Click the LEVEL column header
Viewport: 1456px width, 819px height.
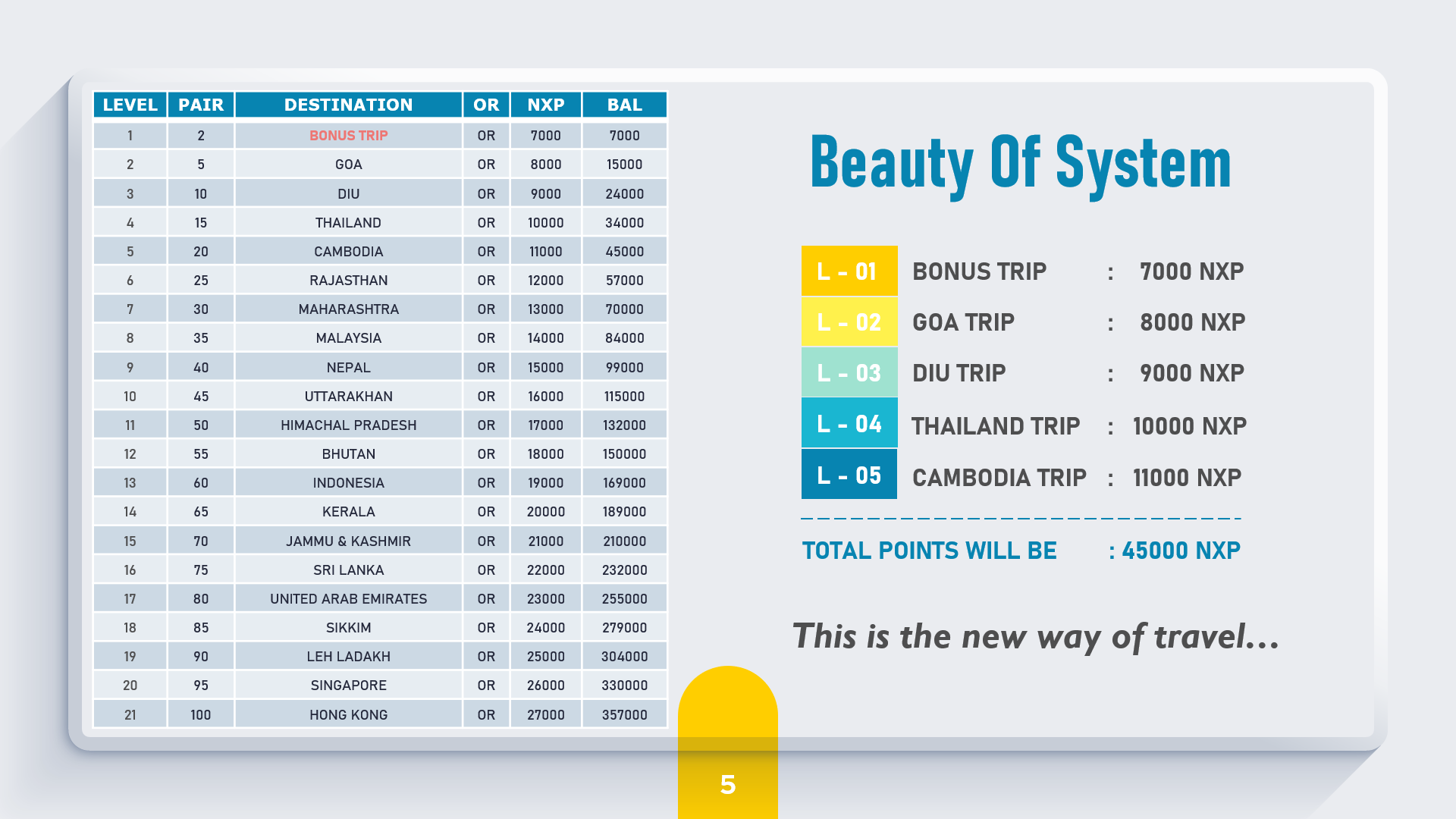[x=130, y=105]
